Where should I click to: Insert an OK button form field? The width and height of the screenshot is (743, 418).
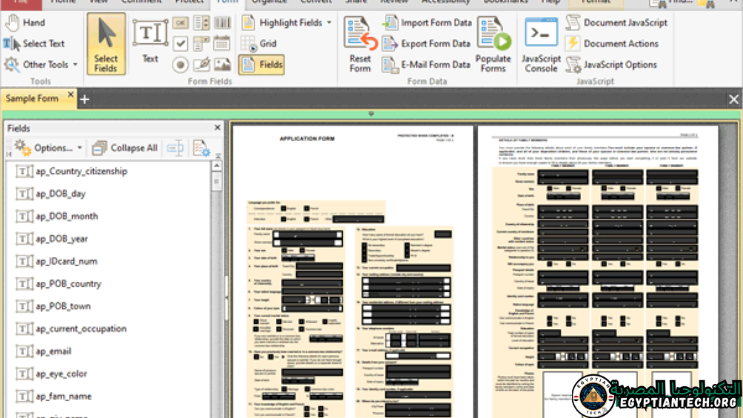tap(180, 23)
